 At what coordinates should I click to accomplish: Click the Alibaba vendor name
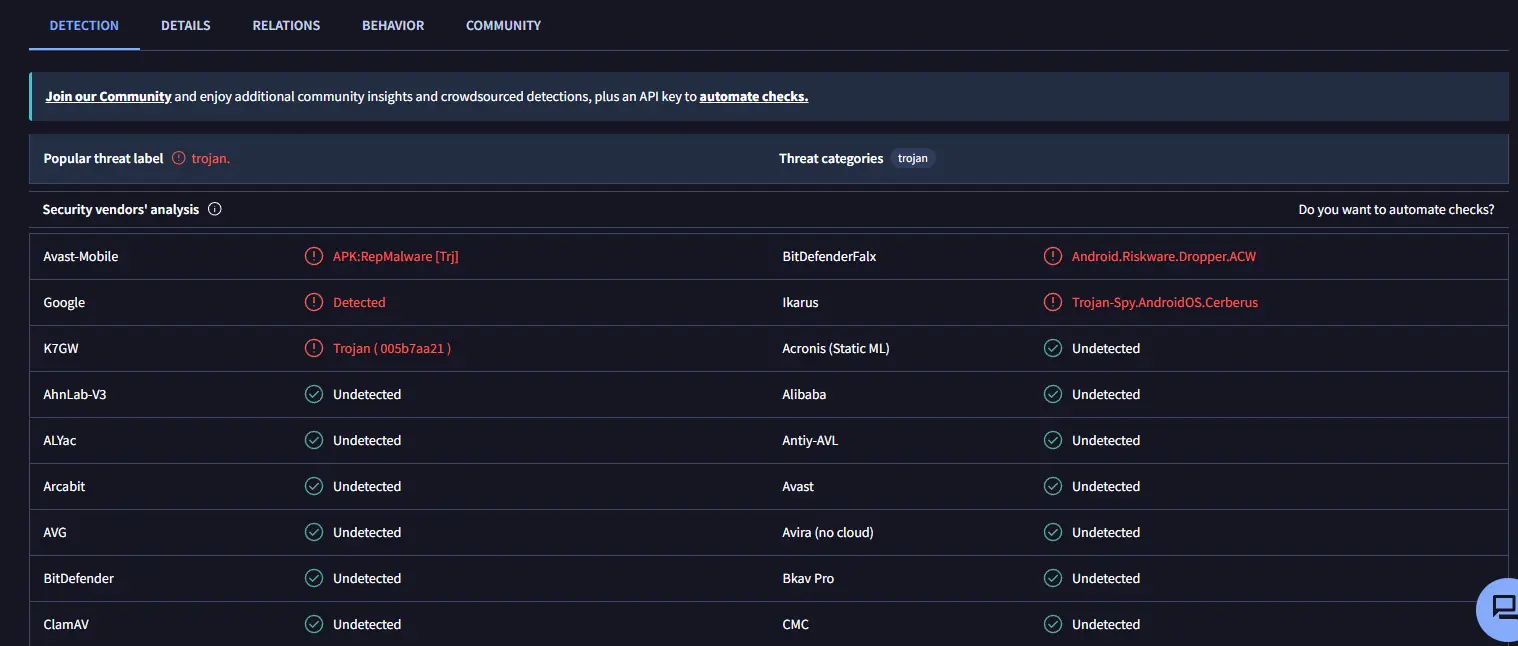point(804,394)
